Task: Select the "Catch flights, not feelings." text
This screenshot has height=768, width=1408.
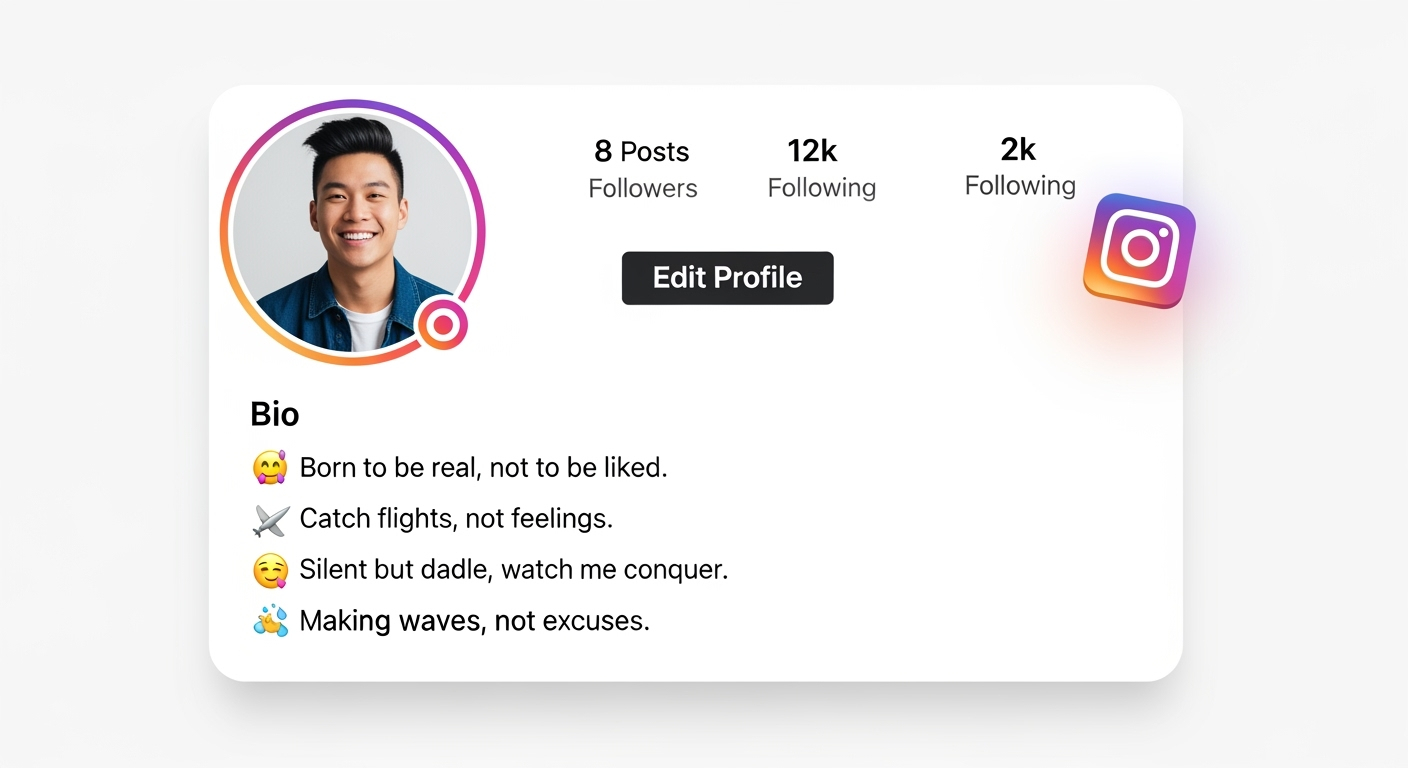Action: coord(456,519)
